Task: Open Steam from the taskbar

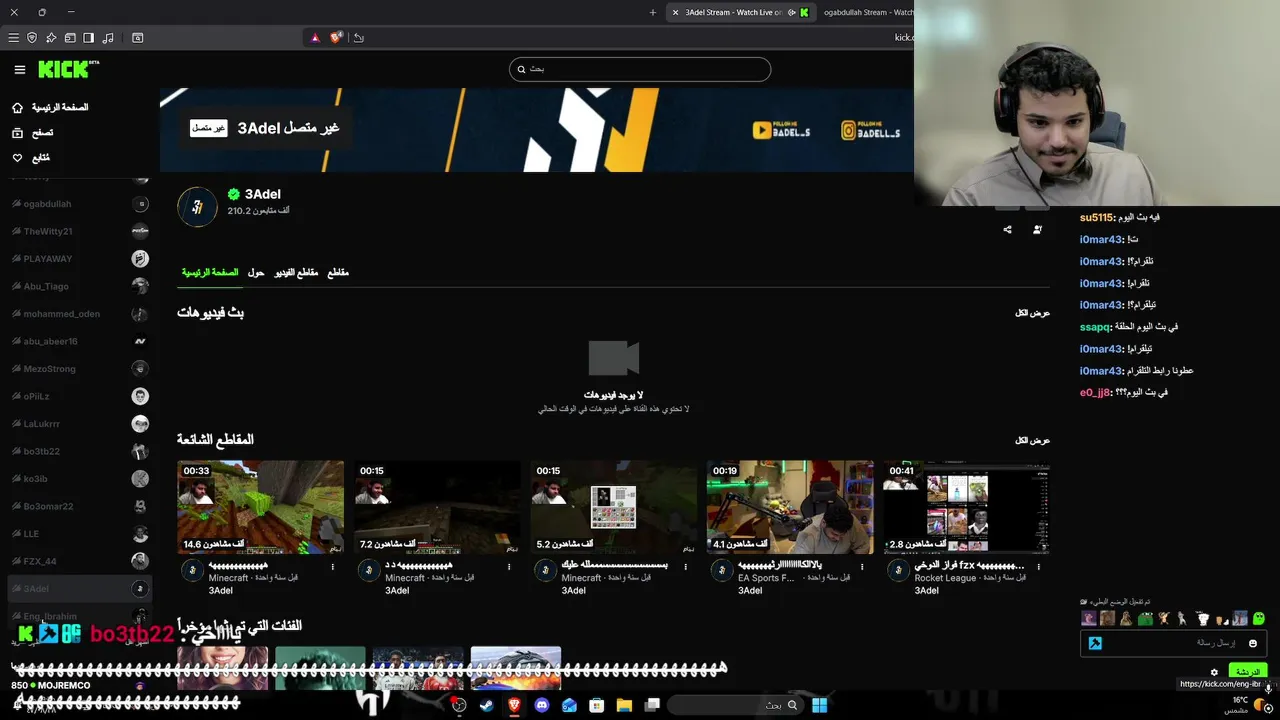Action: tap(486, 705)
